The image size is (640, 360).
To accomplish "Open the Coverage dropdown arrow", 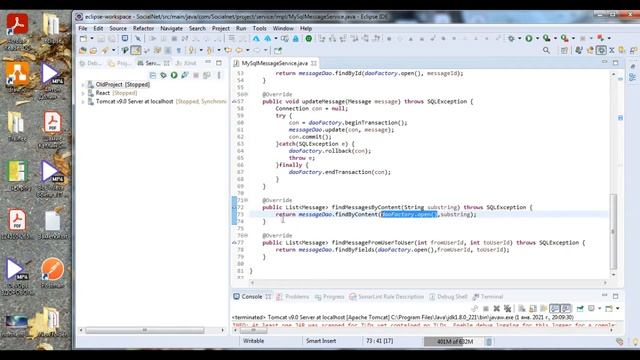I will 556,38.
